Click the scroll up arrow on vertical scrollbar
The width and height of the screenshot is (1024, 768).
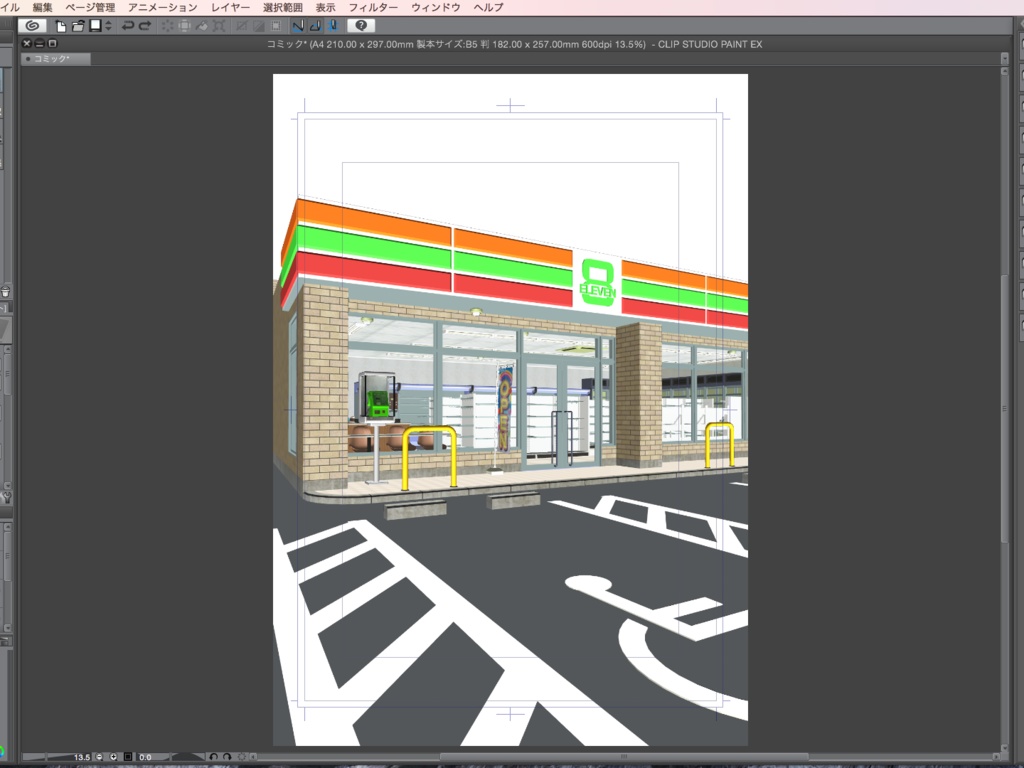(1004, 71)
